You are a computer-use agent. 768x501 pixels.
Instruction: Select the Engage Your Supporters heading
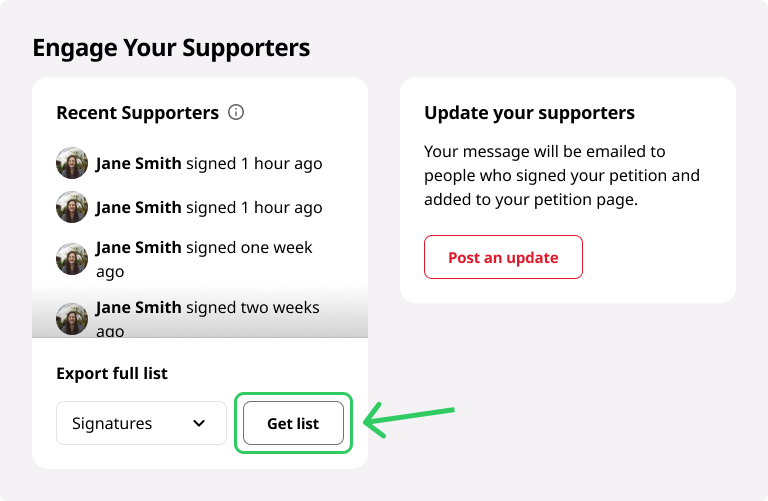(x=171, y=48)
